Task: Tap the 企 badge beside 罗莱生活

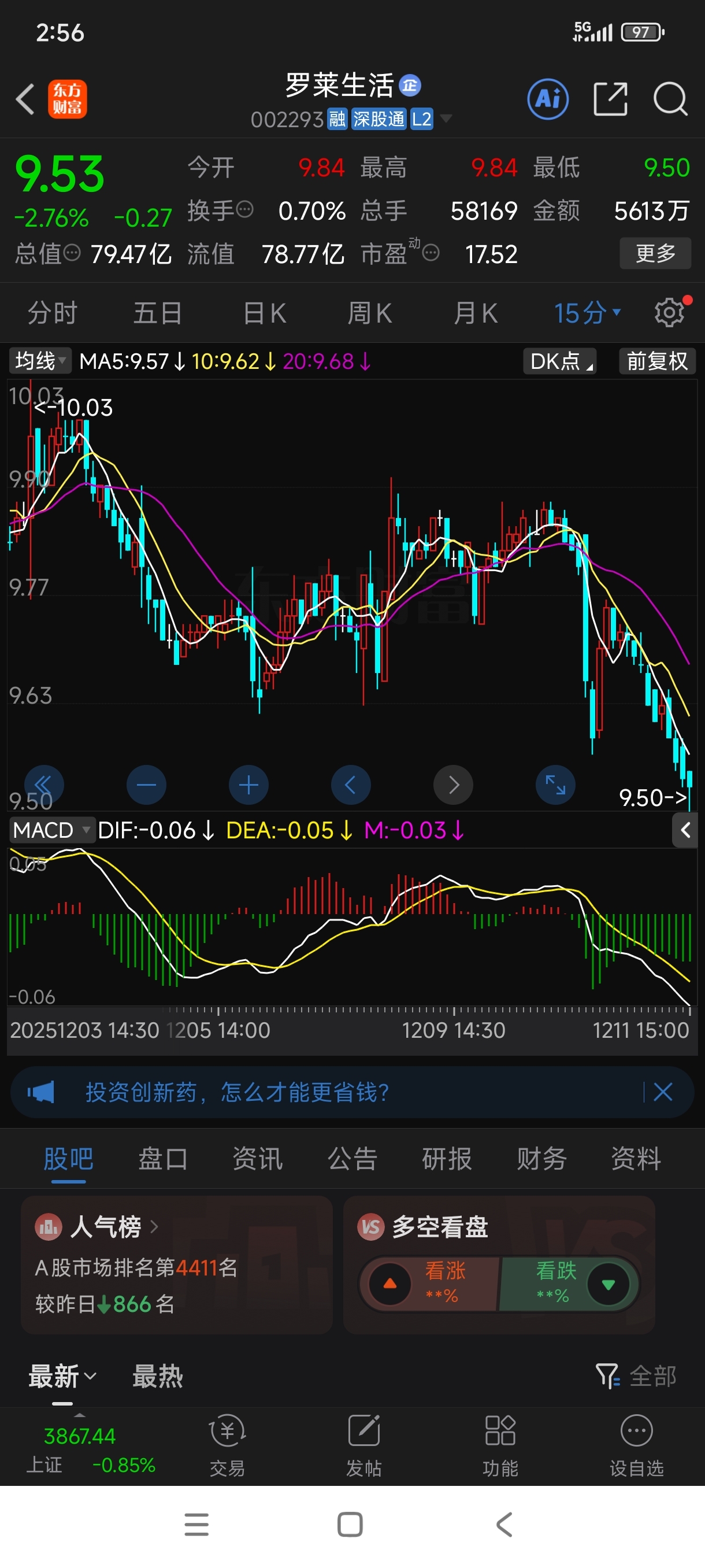Action: pyautogui.click(x=410, y=85)
